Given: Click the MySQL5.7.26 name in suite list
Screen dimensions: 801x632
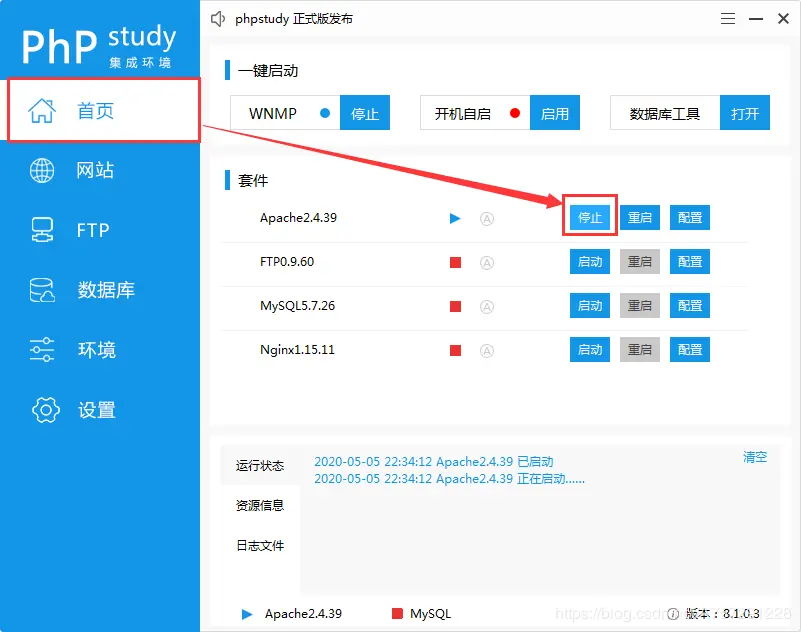Looking at the screenshot, I should [297, 306].
